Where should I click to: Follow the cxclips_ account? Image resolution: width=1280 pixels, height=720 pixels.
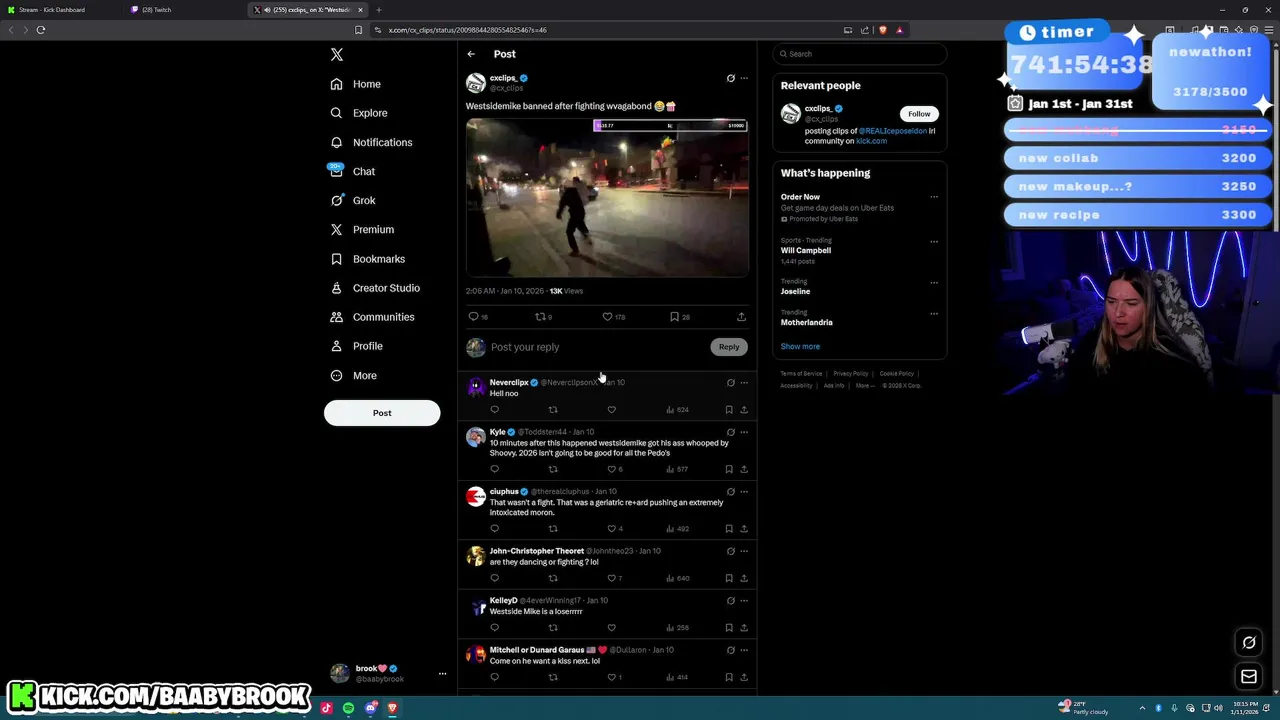[919, 114]
